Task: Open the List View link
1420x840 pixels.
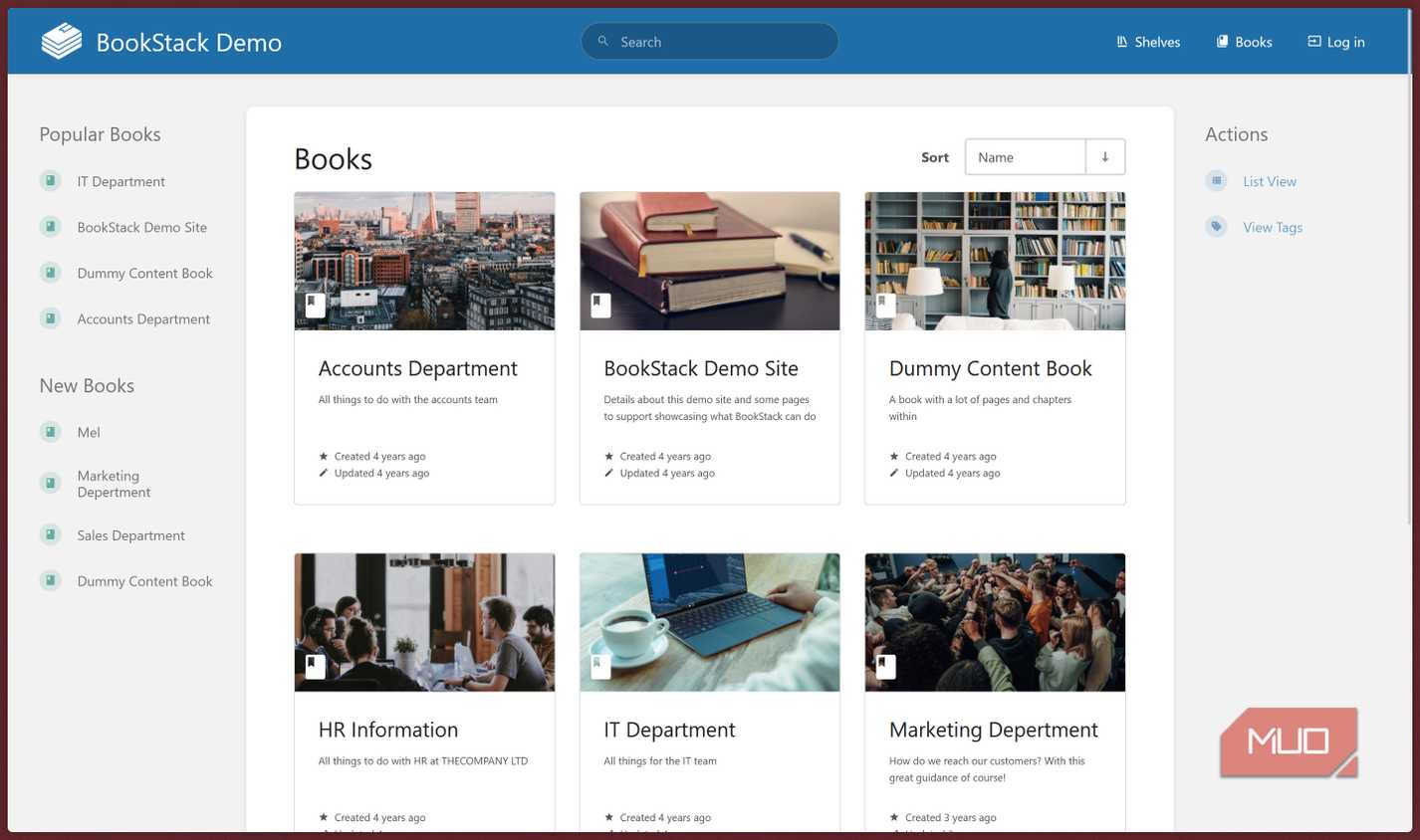Action: coord(1270,181)
